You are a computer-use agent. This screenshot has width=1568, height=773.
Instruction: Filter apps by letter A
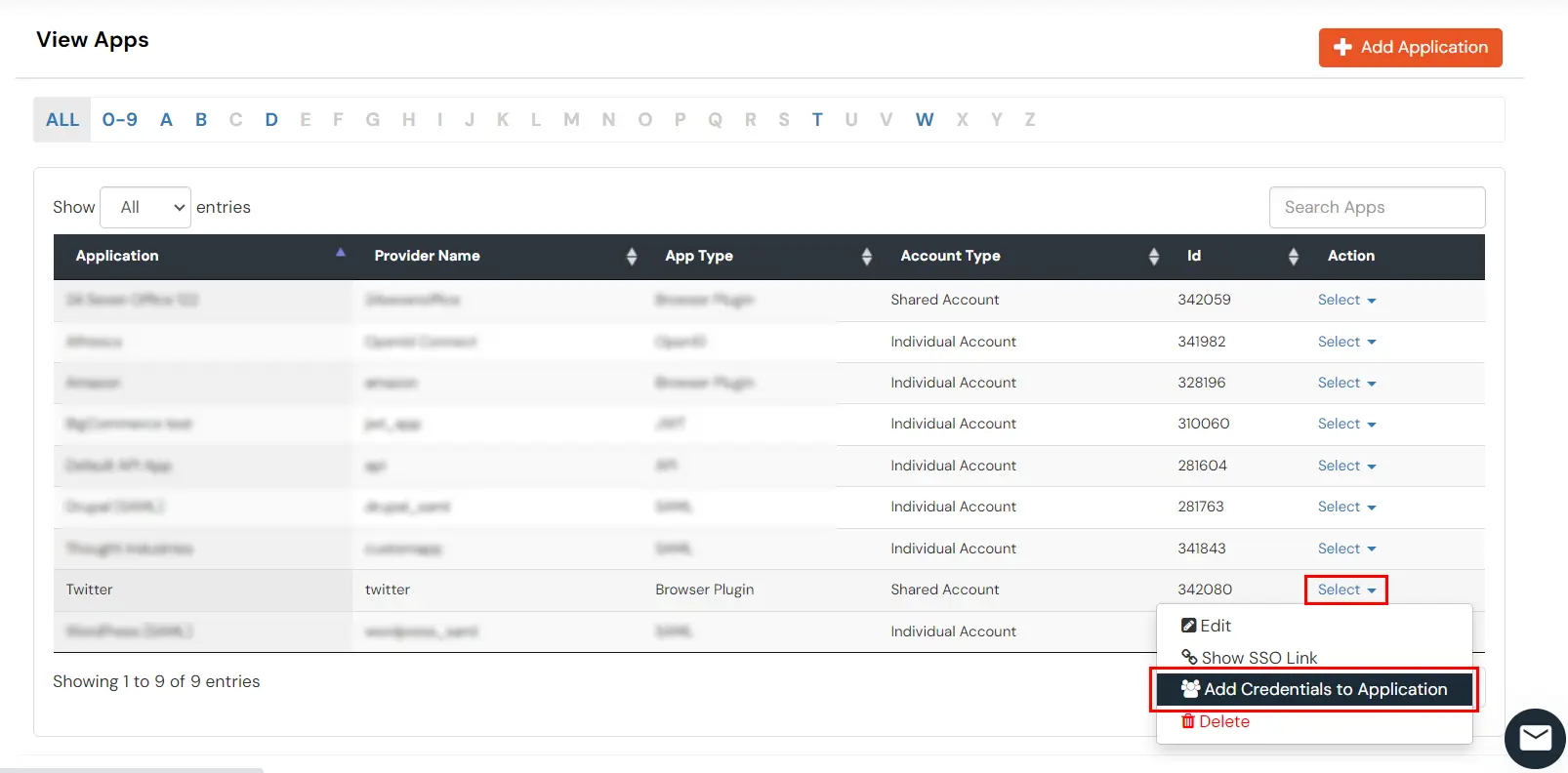pos(166,119)
